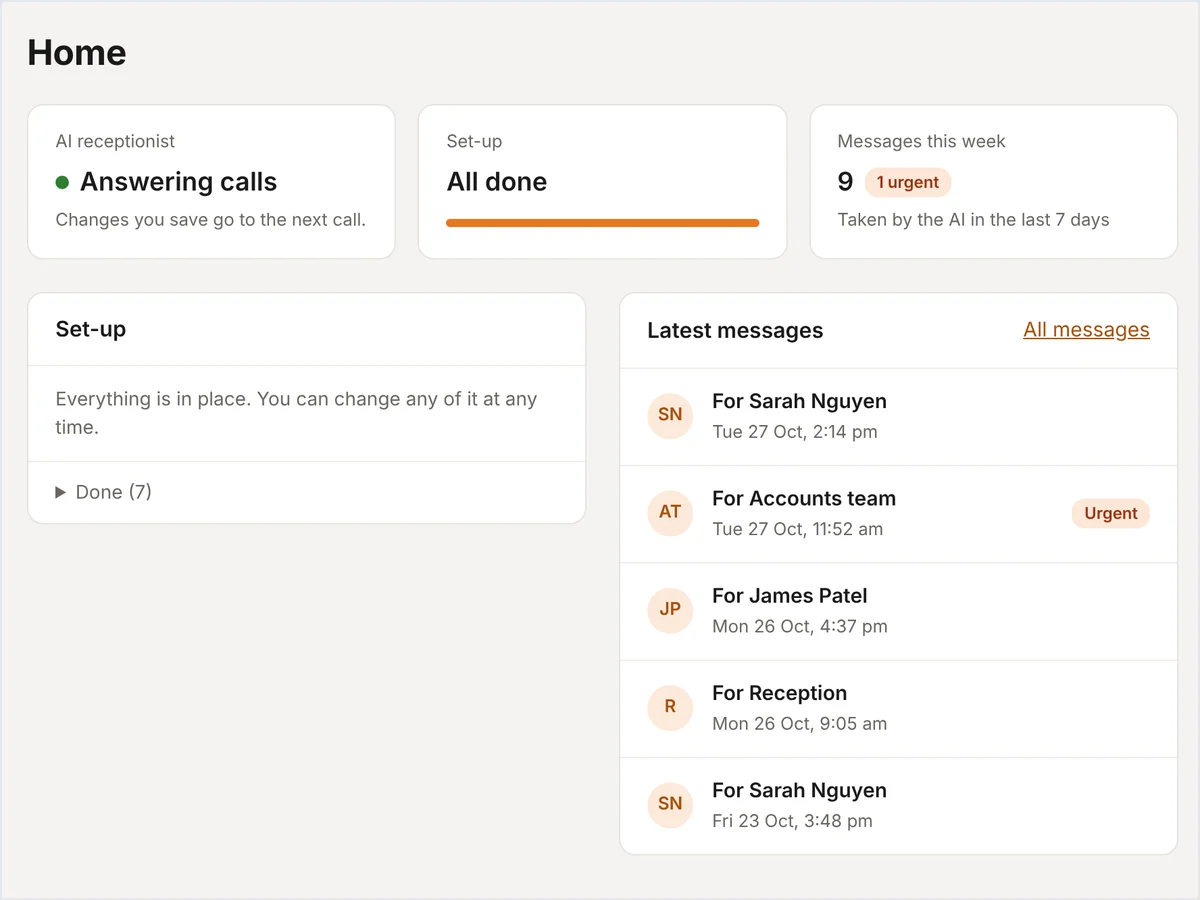The image size is (1200, 900).
Task: Click the 1 urgent badge
Action: [908, 182]
